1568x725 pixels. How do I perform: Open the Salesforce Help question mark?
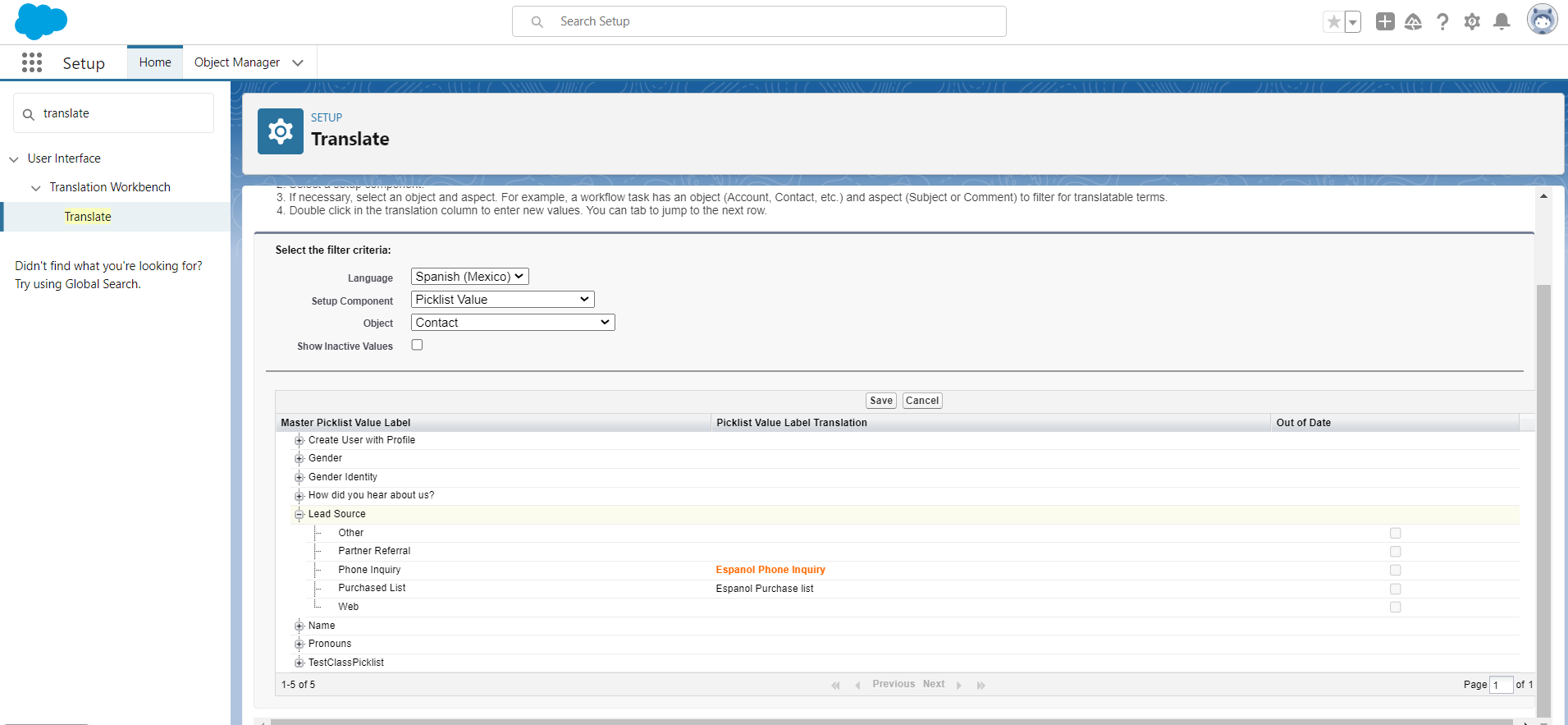click(1442, 22)
